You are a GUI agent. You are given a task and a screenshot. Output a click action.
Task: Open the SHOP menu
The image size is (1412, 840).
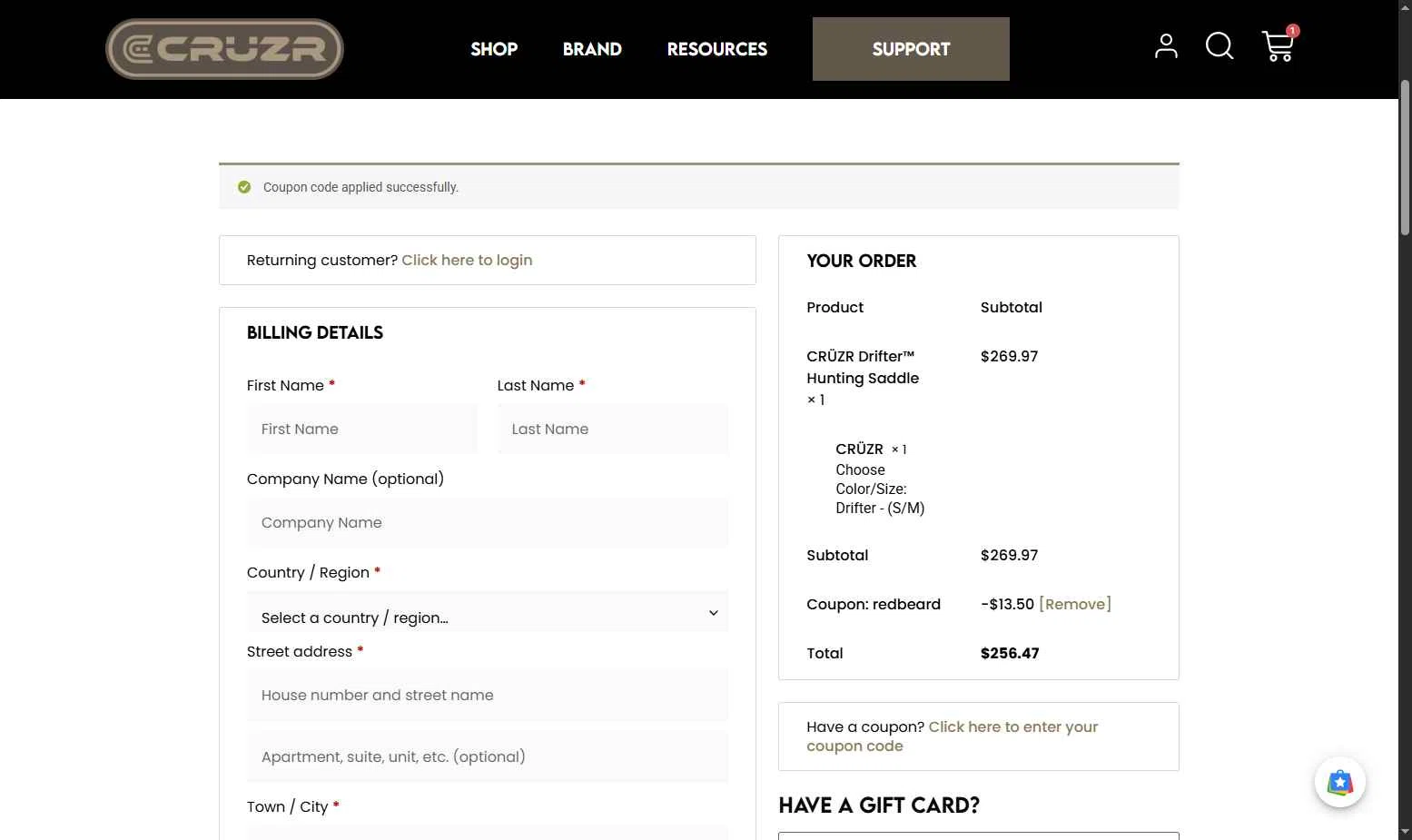tap(494, 49)
